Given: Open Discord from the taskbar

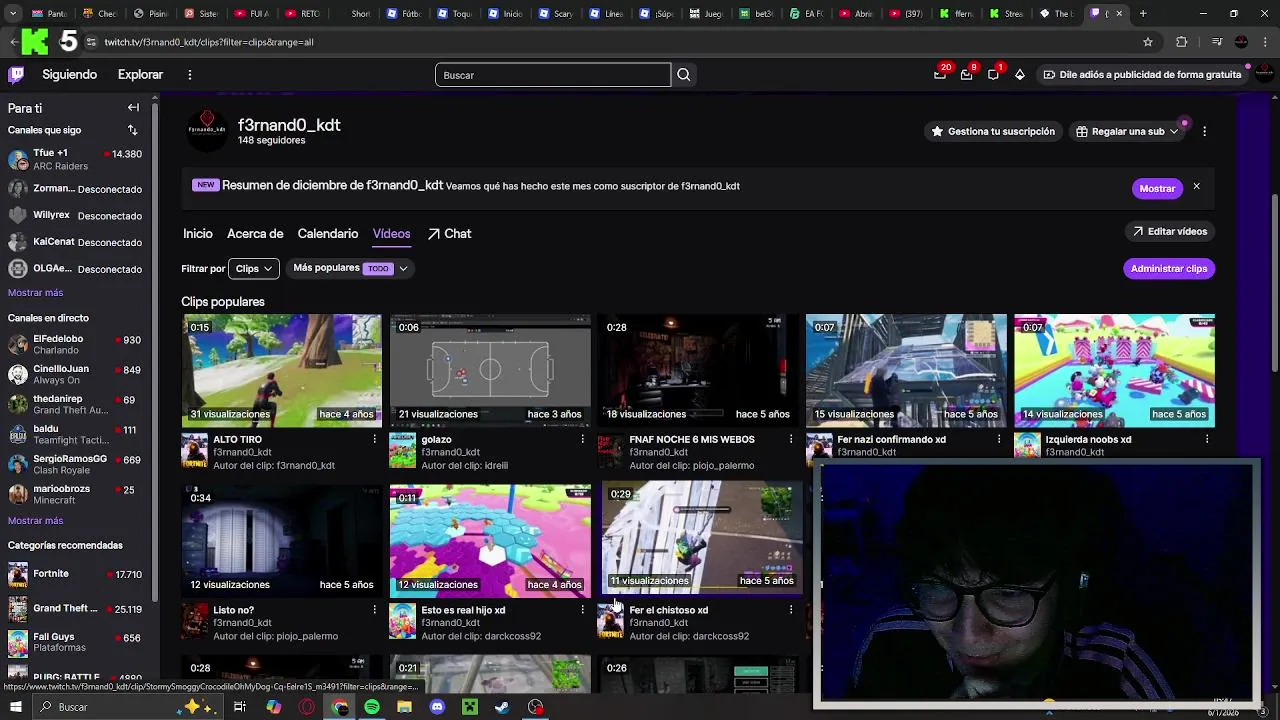Looking at the screenshot, I should click(x=437, y=707).
